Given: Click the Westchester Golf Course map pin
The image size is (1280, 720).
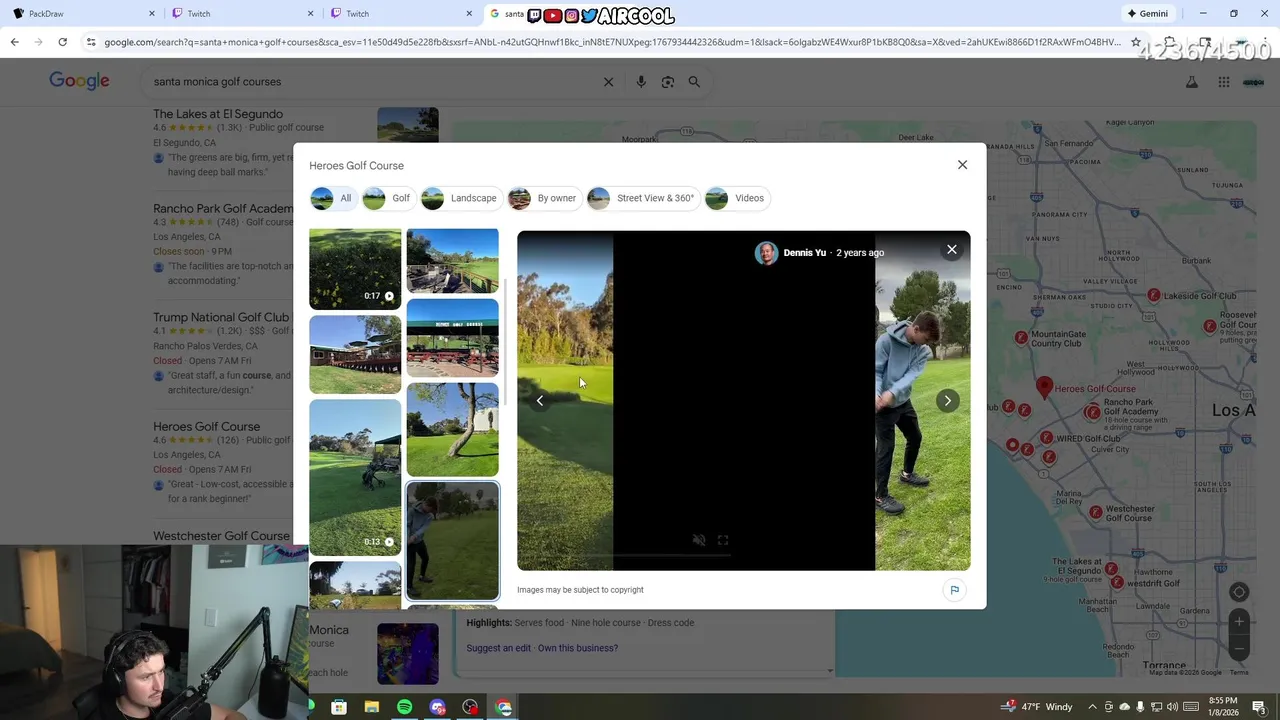Looking at the screenshot, I should (1096, 511).
